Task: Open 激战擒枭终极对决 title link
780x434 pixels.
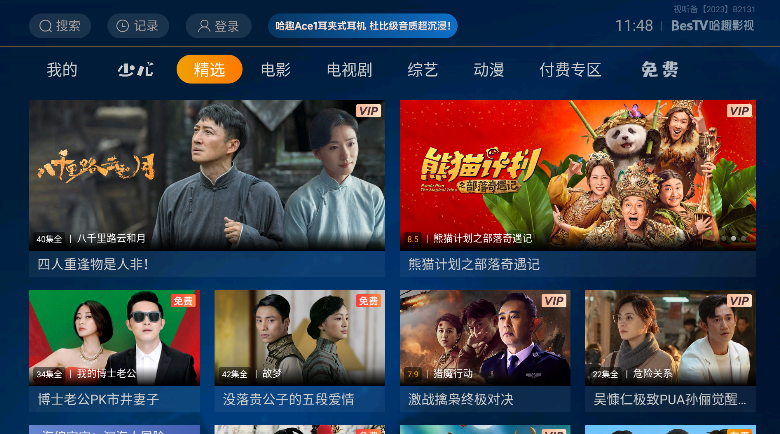Action: pos(461,399)
